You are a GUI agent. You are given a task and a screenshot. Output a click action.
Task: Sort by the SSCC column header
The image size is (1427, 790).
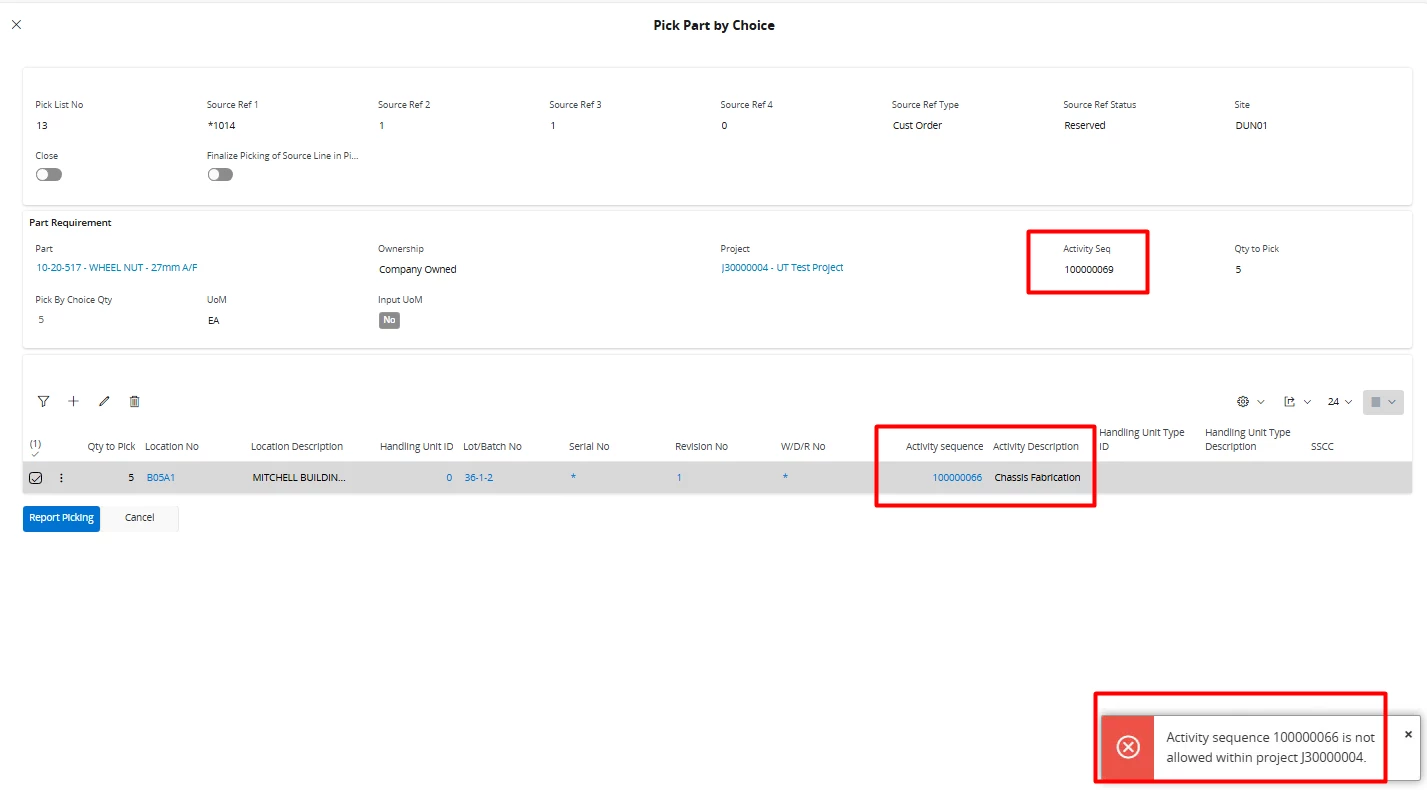[x=1322, y=447]
